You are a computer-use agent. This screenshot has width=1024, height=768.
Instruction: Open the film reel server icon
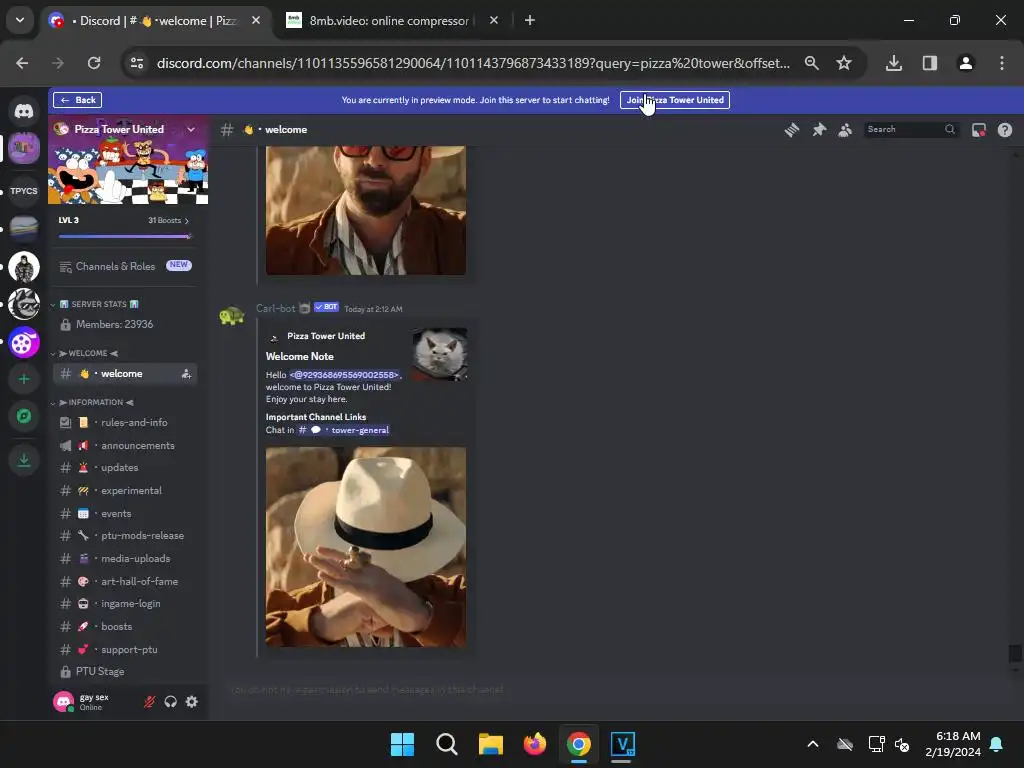coord(24,342)
